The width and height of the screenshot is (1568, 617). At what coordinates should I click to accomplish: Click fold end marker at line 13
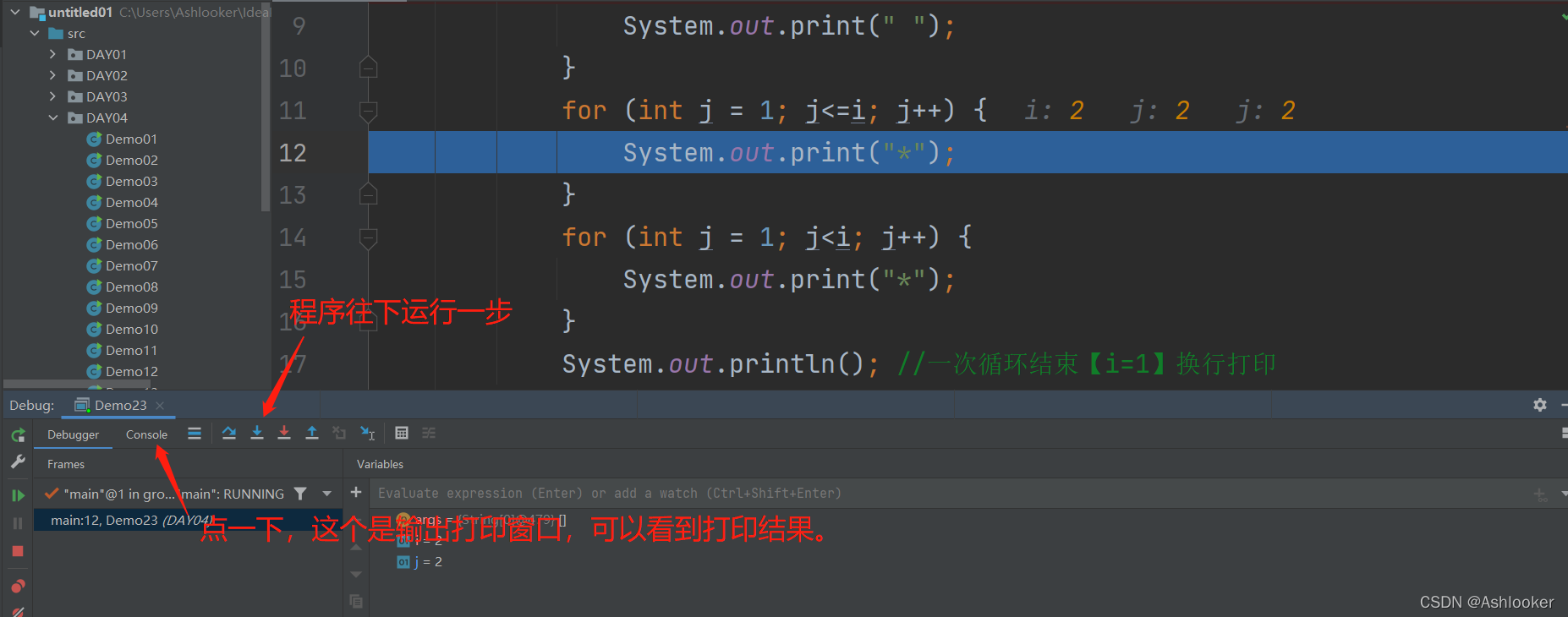tap(368, 194)
